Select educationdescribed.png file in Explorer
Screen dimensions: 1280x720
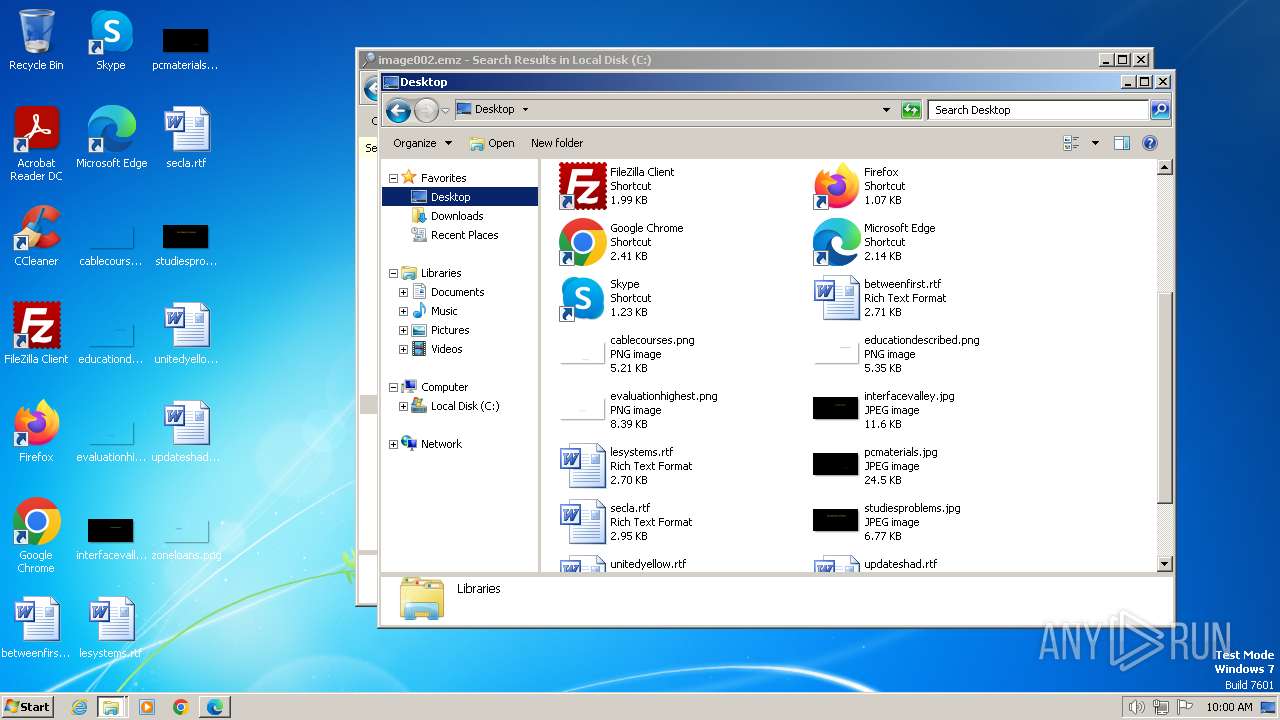[896, 354]
